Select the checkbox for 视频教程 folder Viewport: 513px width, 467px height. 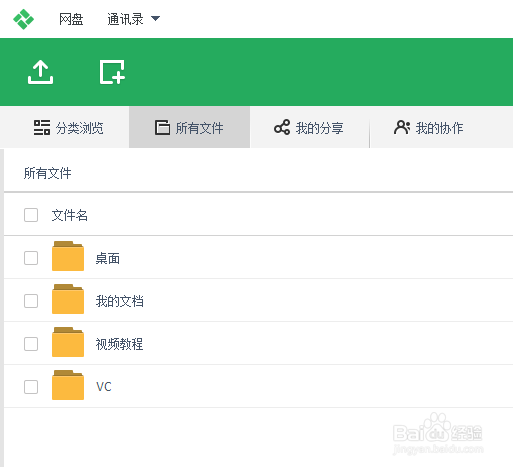pos(31,344)
